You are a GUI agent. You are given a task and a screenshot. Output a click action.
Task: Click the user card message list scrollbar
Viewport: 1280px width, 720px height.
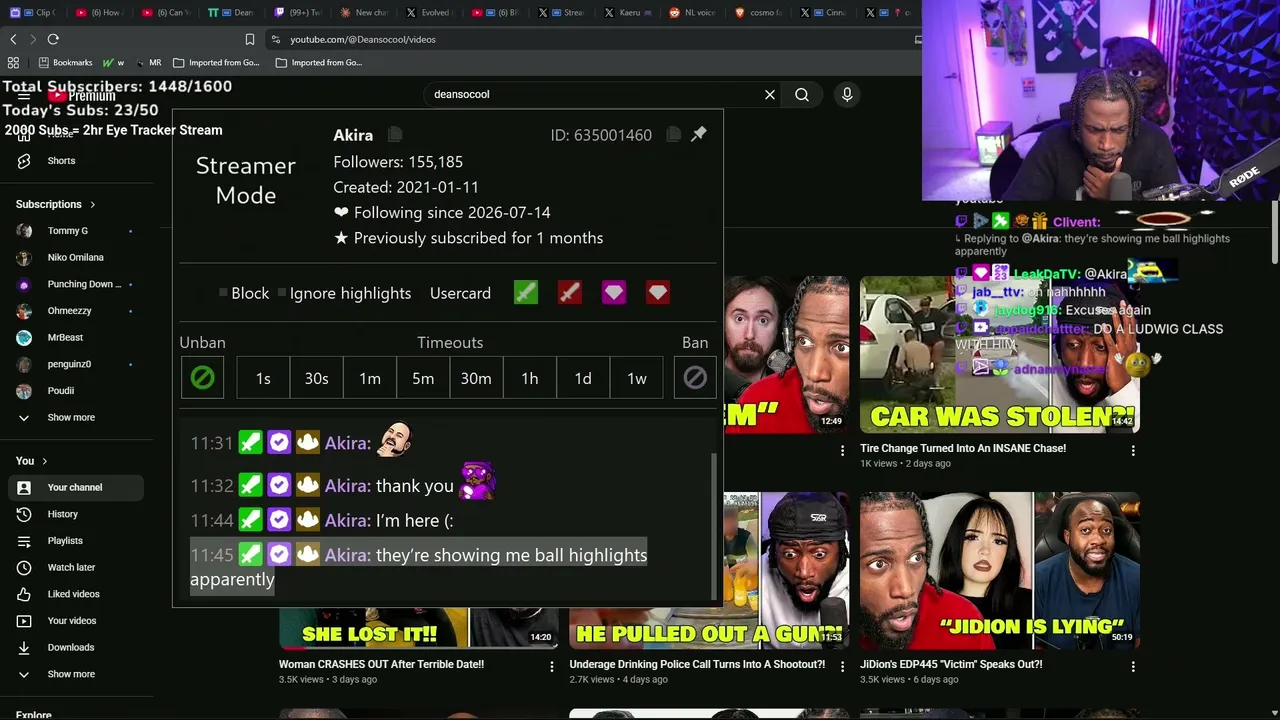click(714, 526)
